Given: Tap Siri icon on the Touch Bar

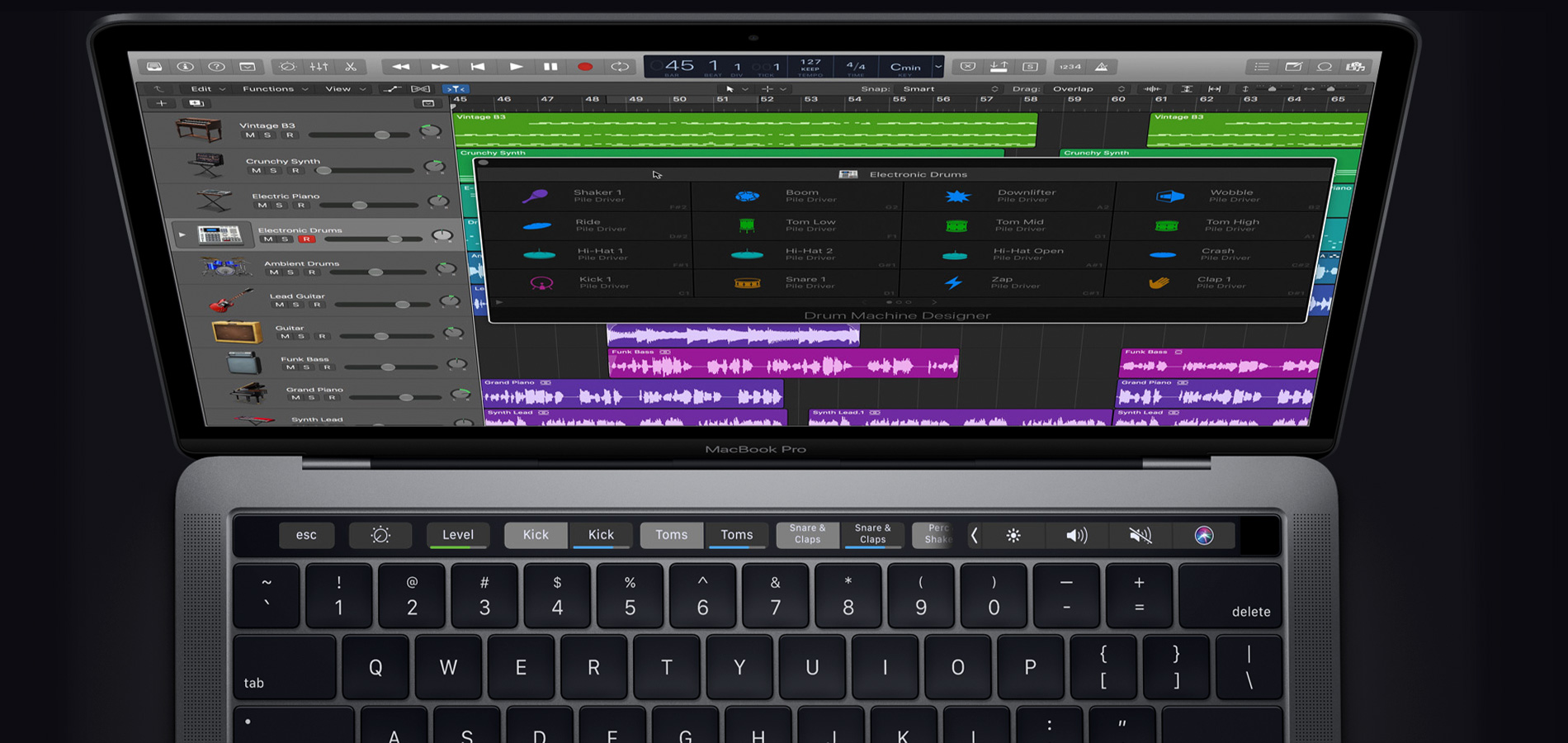Looking at the screenshot, I should pos(1204,536).
